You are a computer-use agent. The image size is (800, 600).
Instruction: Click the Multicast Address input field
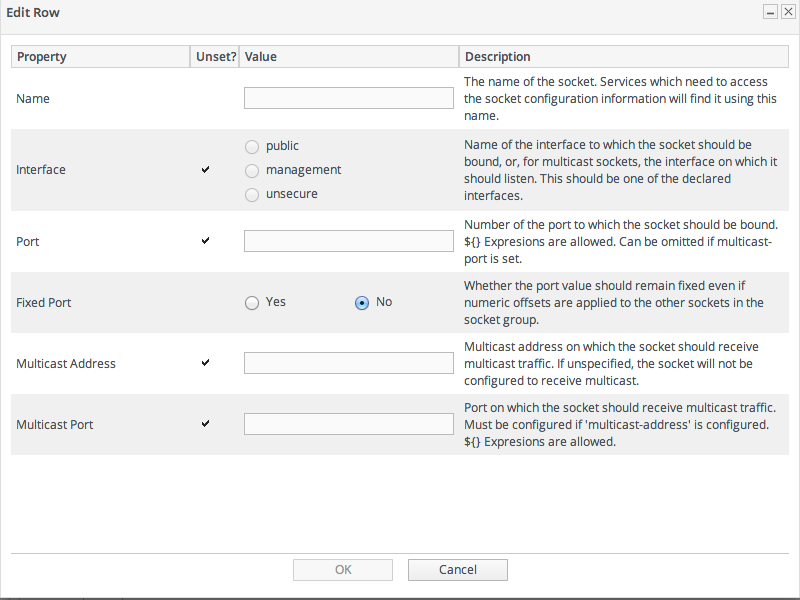click(349, 363)
